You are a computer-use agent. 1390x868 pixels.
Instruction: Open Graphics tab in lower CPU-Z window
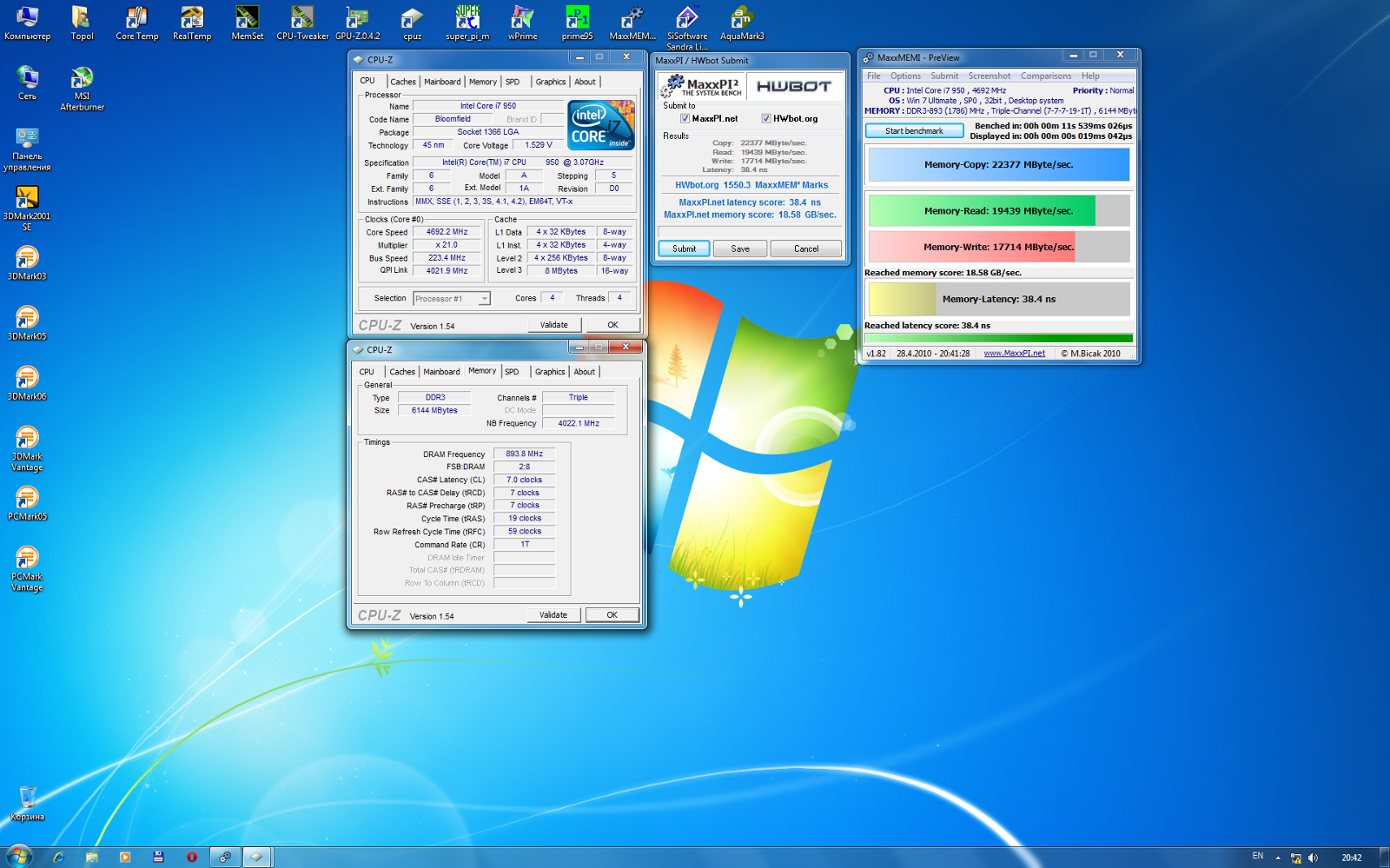click(550, 372)
